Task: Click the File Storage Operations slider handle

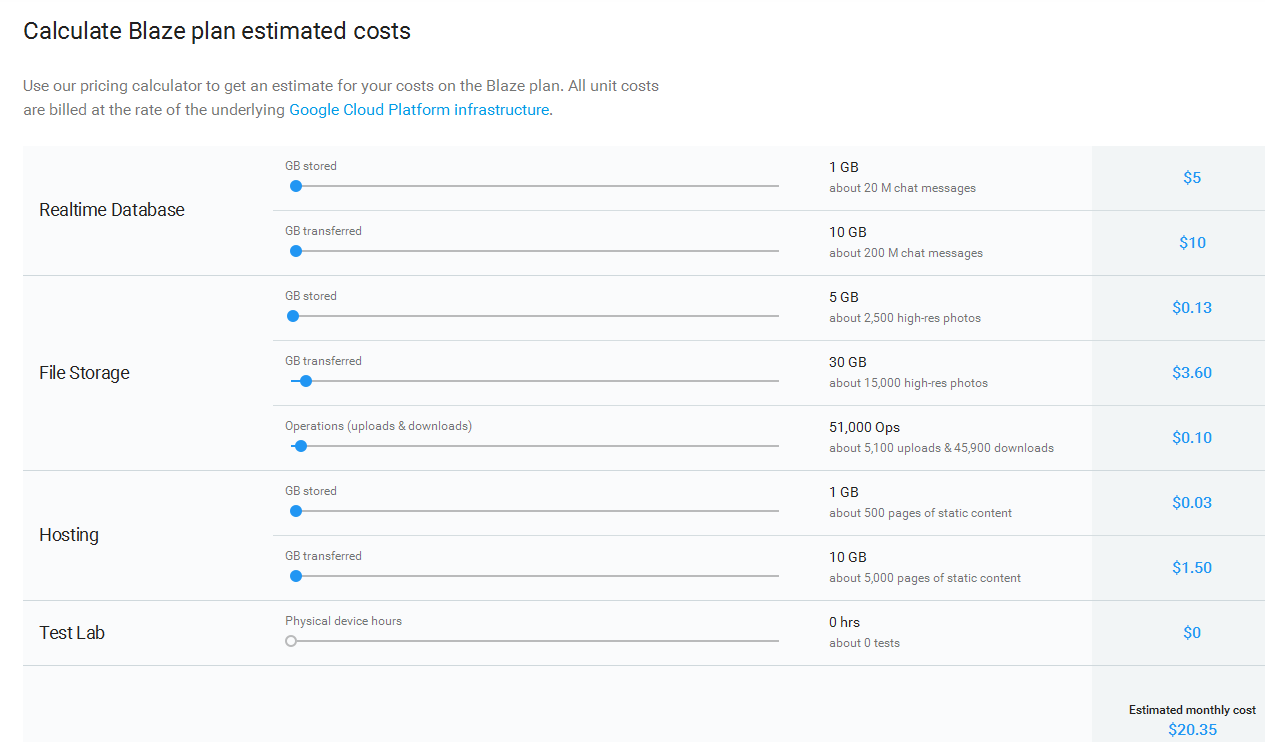Action: click(301, 446)
